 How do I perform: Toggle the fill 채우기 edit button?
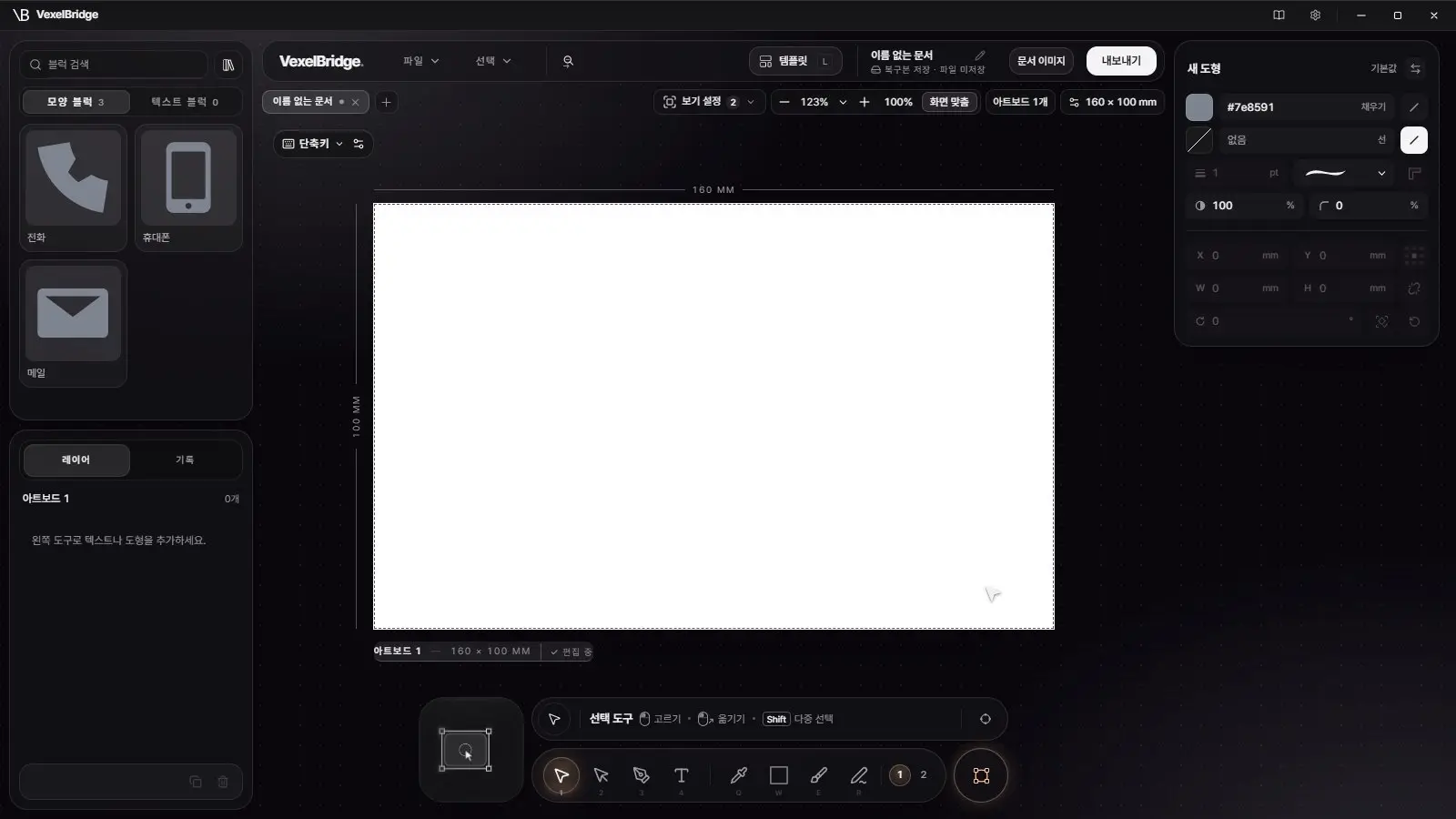click(x=1413, y=107)
